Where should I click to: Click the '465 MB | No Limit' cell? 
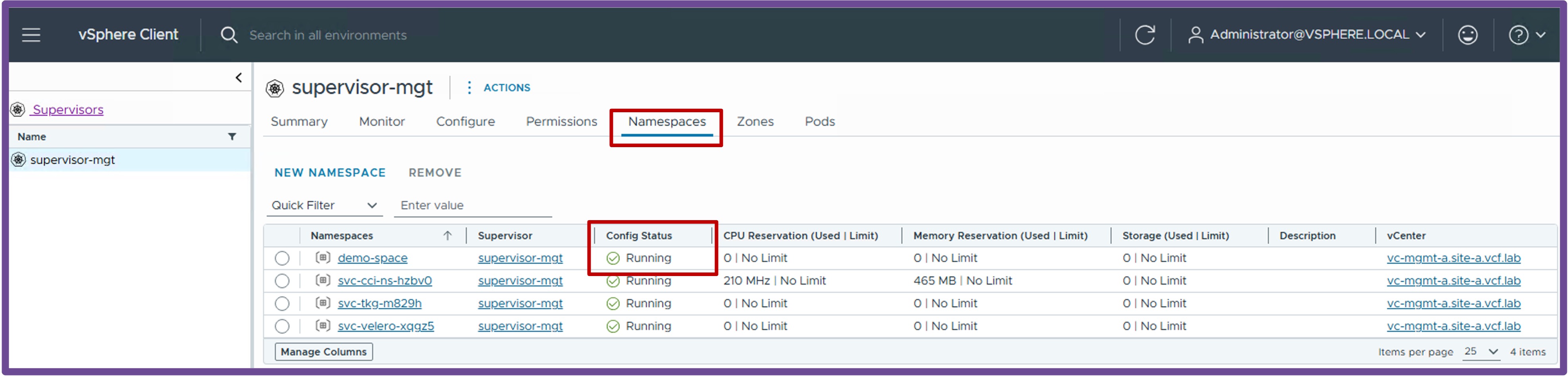[x=962, y=280]
